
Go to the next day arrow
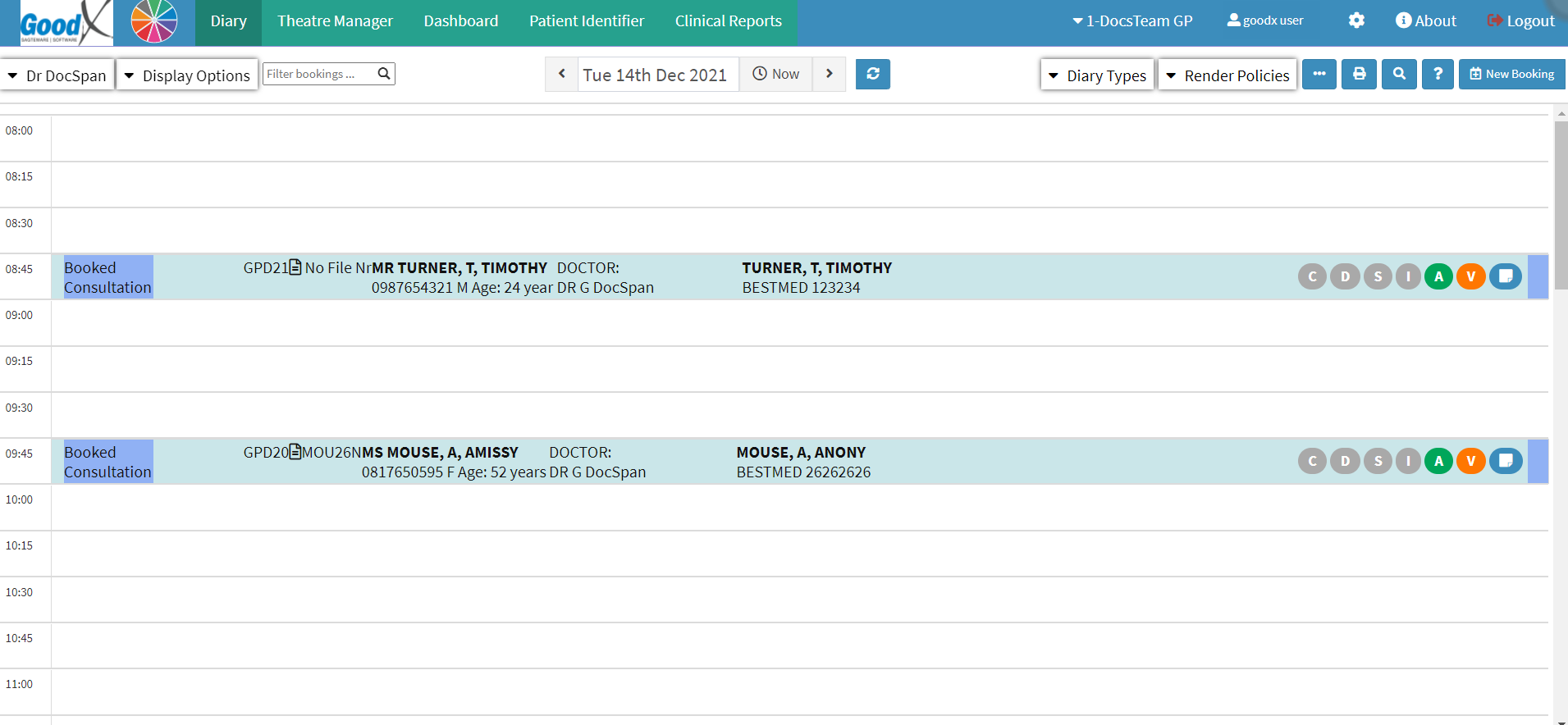click(x=829, y=74)
